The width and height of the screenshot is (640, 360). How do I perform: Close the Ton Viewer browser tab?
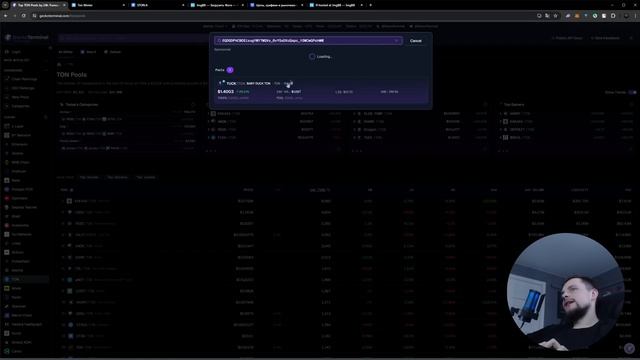click(x=123, y=5)
